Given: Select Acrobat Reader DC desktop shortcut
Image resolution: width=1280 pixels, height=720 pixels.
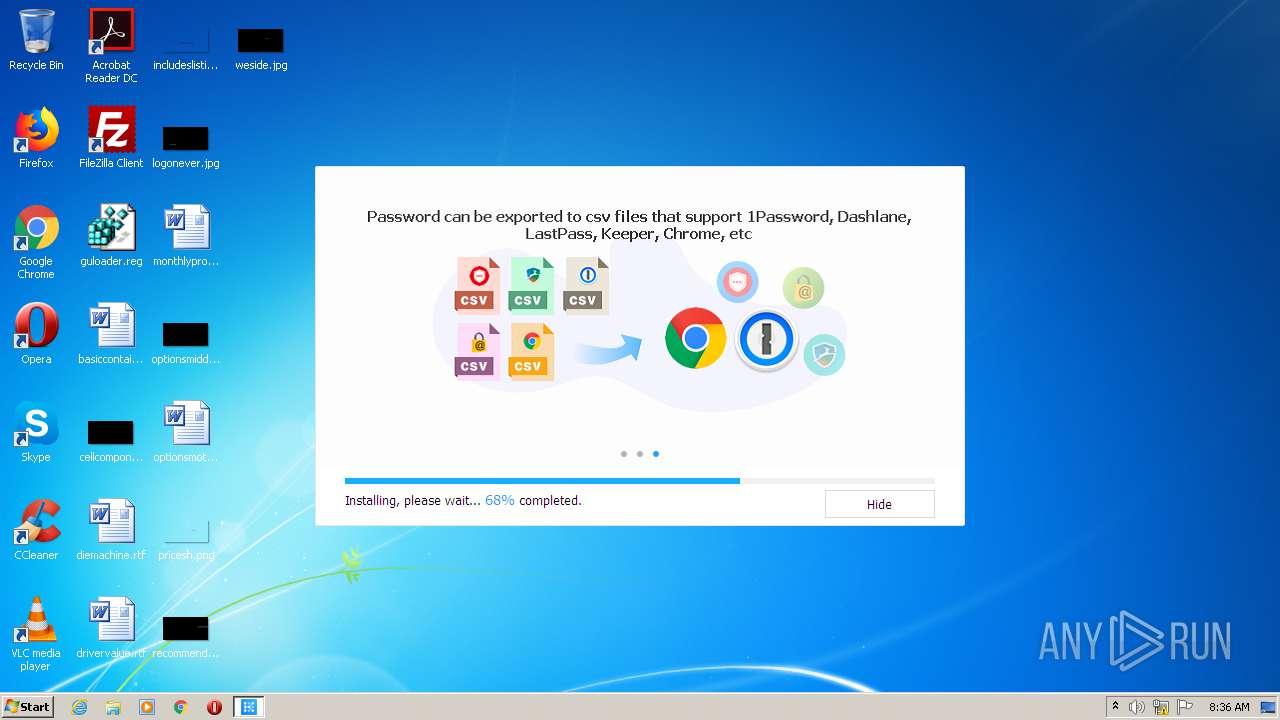Looking at the screenshot, I should click(111, 46).
